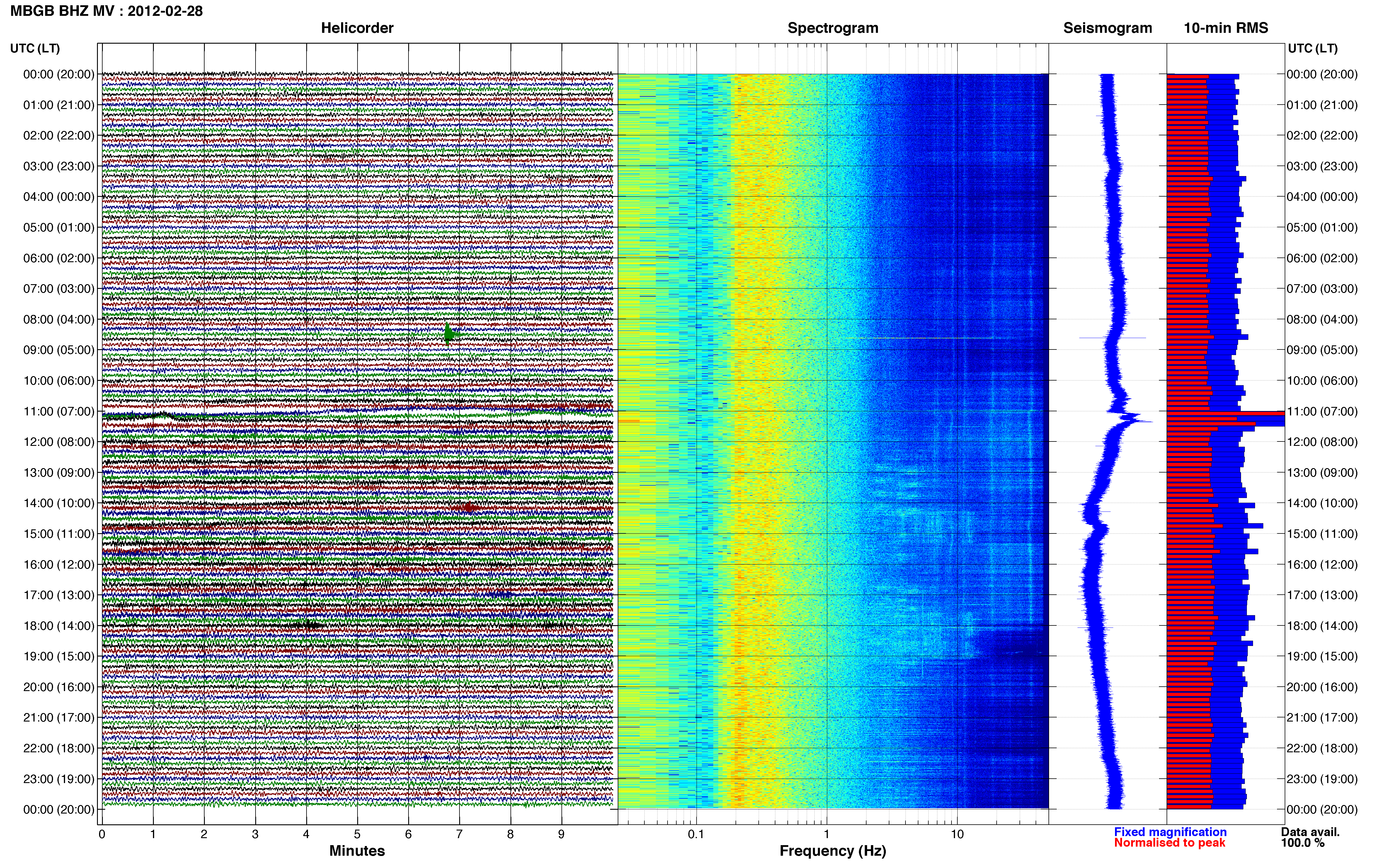The width and height of the screenshot is (1389, 868).
Task: Click the plot title "MBGB BHZ MV : 2012-02-28"
Action: (x=107, y=11)
